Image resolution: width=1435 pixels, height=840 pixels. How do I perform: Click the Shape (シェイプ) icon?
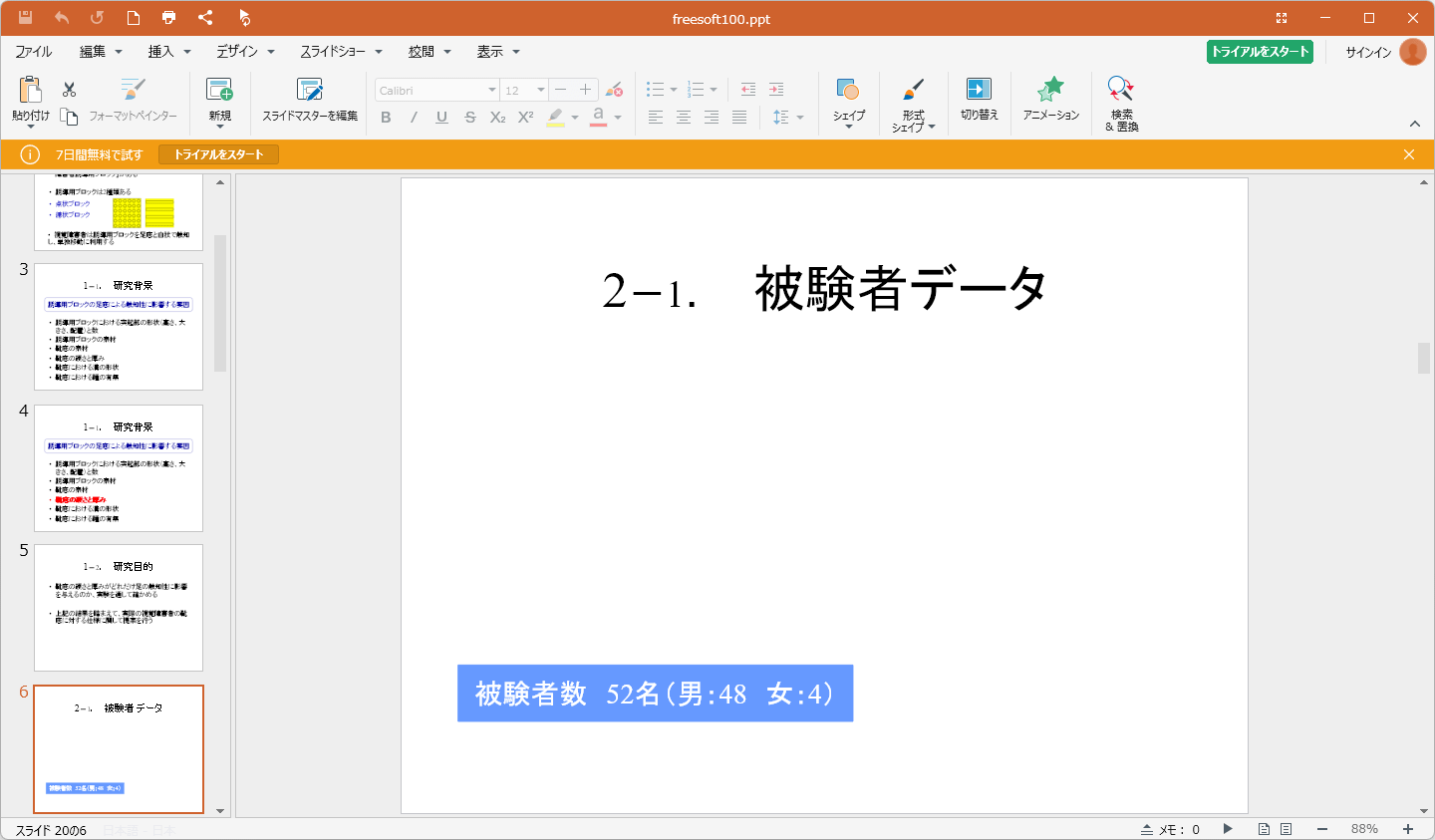pyautogui.click(x=848, y=90)
